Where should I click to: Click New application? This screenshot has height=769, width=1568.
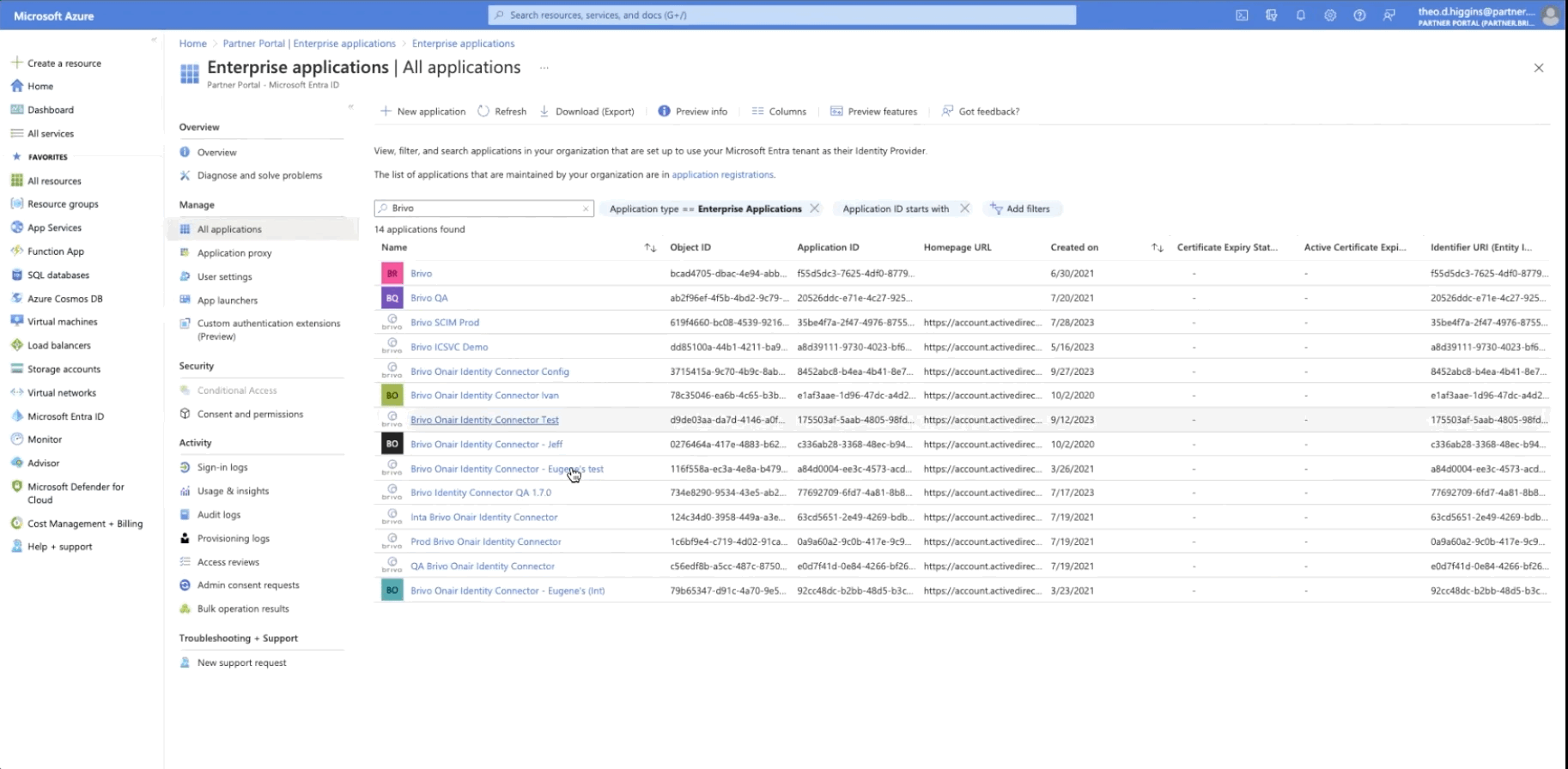(423, 112)
